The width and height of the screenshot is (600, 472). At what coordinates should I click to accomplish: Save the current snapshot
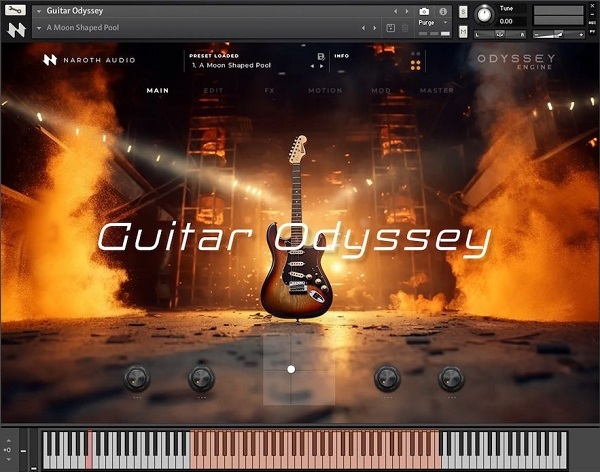pyautogui.click(x=390, y=28)
